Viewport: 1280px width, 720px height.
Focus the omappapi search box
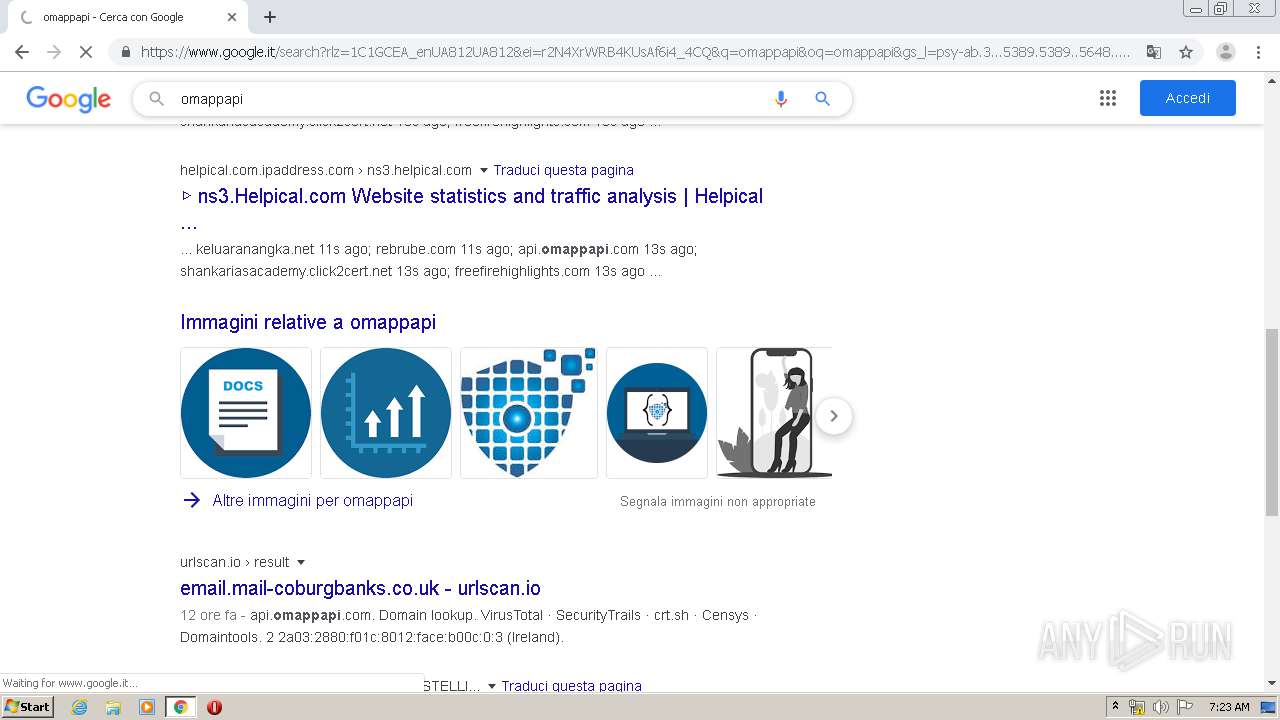tap(470, 99)
